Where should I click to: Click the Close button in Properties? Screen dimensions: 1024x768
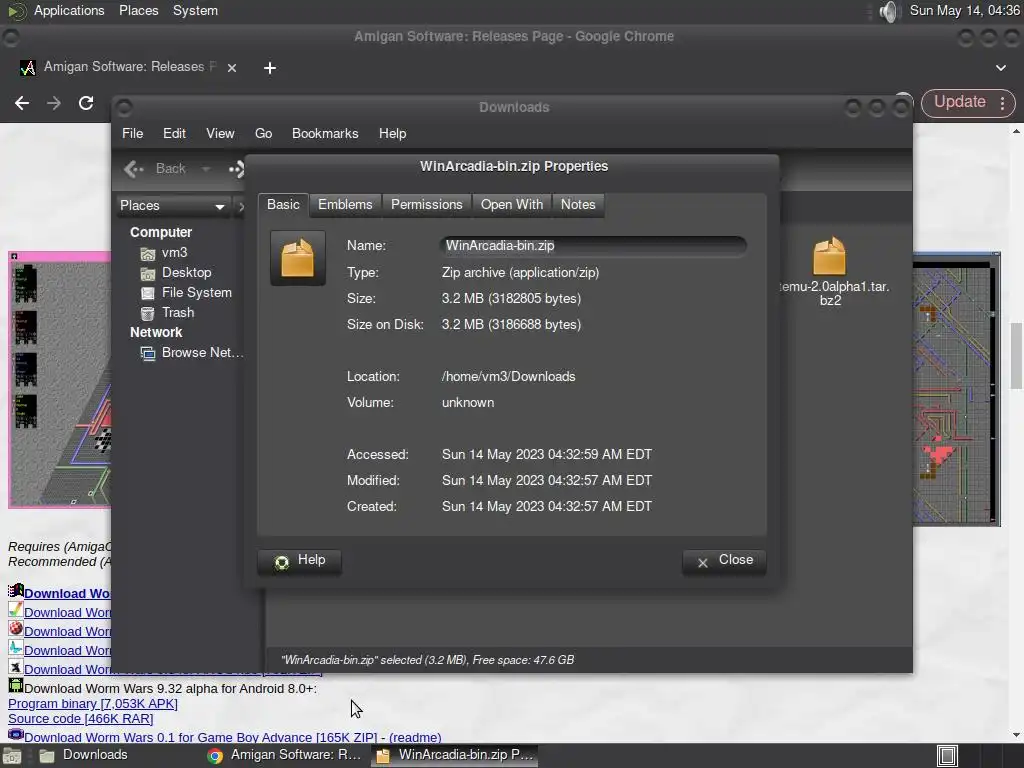[724, 561]
